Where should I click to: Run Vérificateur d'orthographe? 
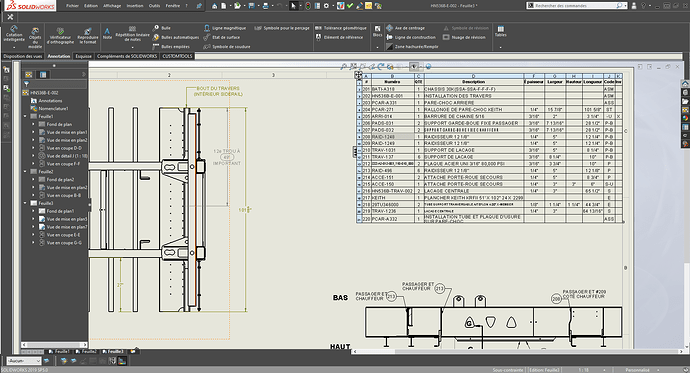pyautogui.click(x=60, y=36)
